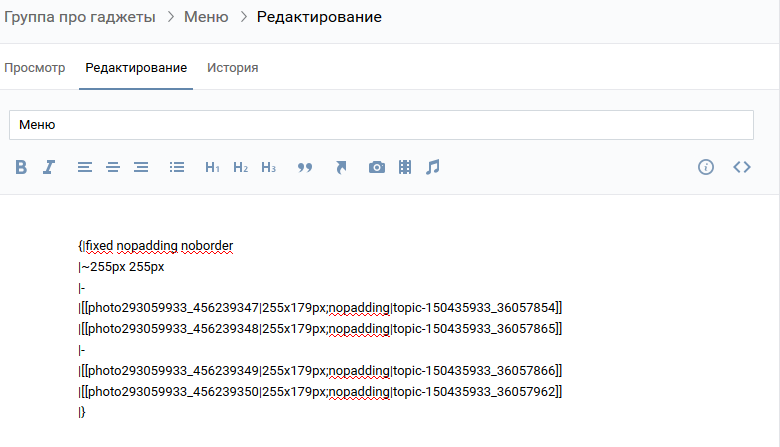Add a link with the arrow icon

(x=341, y=167)
